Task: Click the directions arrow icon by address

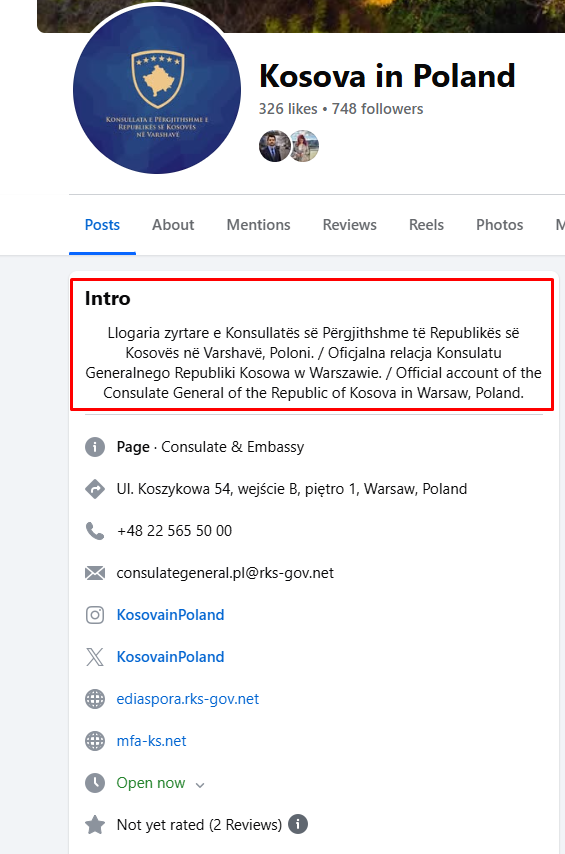Action: click(95, 489)
